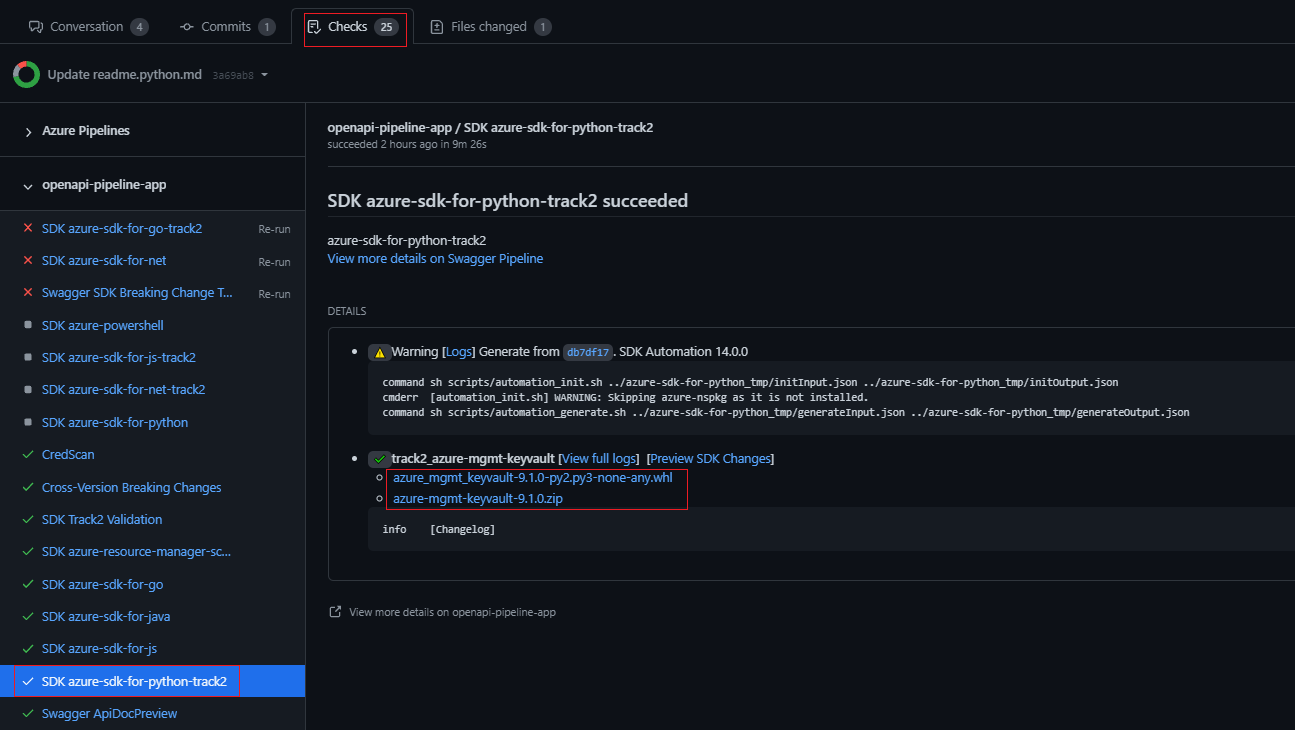The image size is (1295, 730).
Task: Click the green check badge beside track2_azure-mgmt-keyvault
Action: (x=379, y=459)
